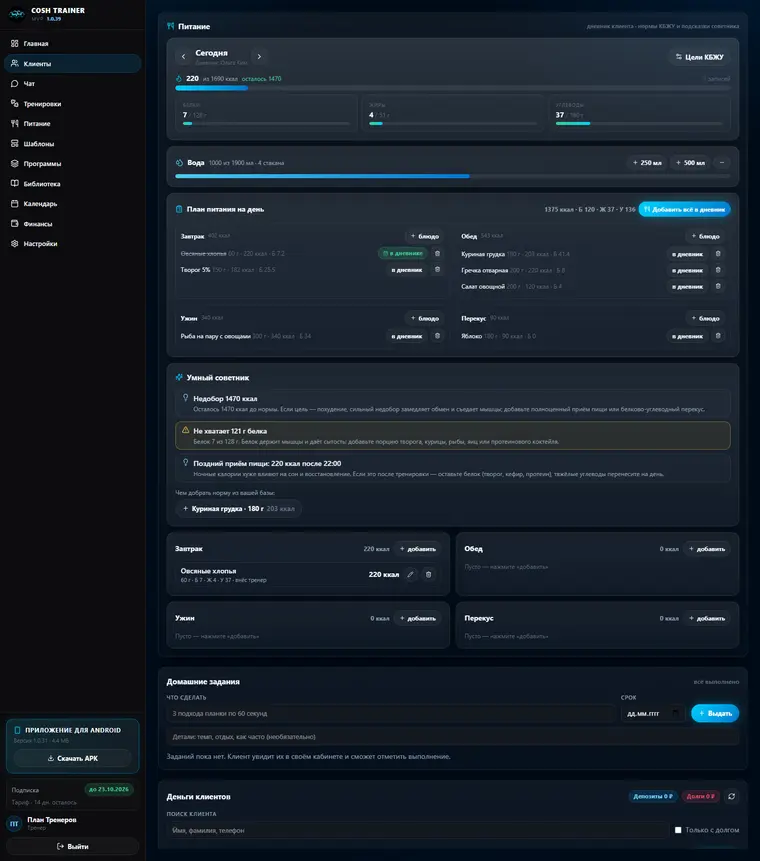Viewport: 760px width, 861px height.
Task: Click the Не хватает 121 г белка warning
Action: point(452,436)
